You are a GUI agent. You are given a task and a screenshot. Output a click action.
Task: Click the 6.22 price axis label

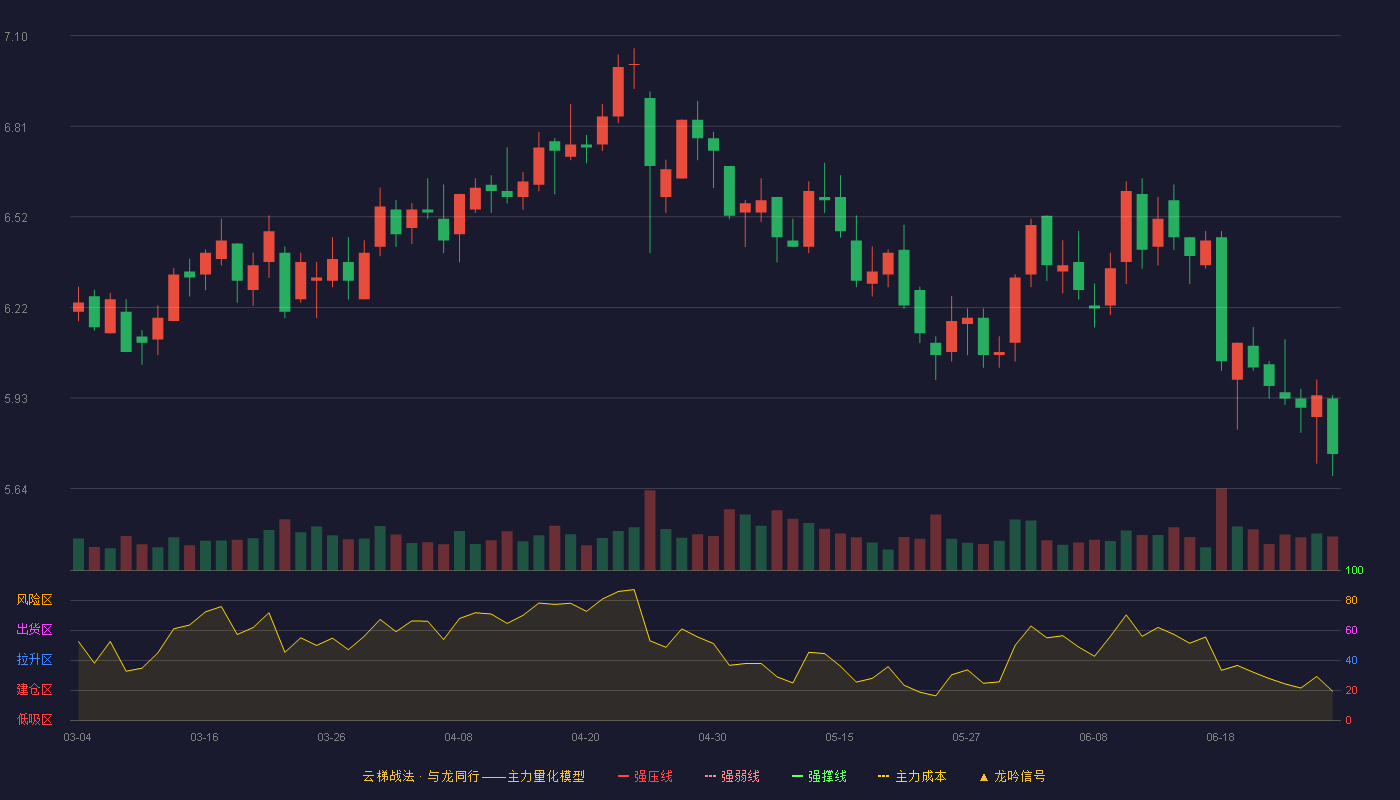(x=16, y=309)
